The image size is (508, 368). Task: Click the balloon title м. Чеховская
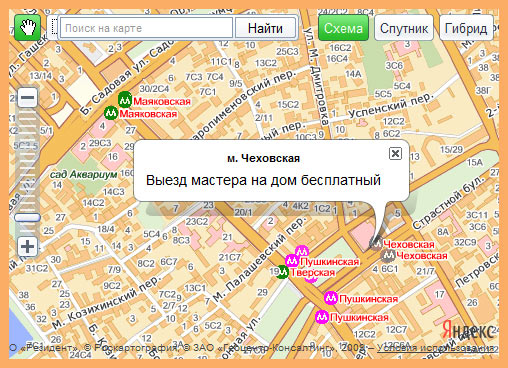(x=263, y=158)
